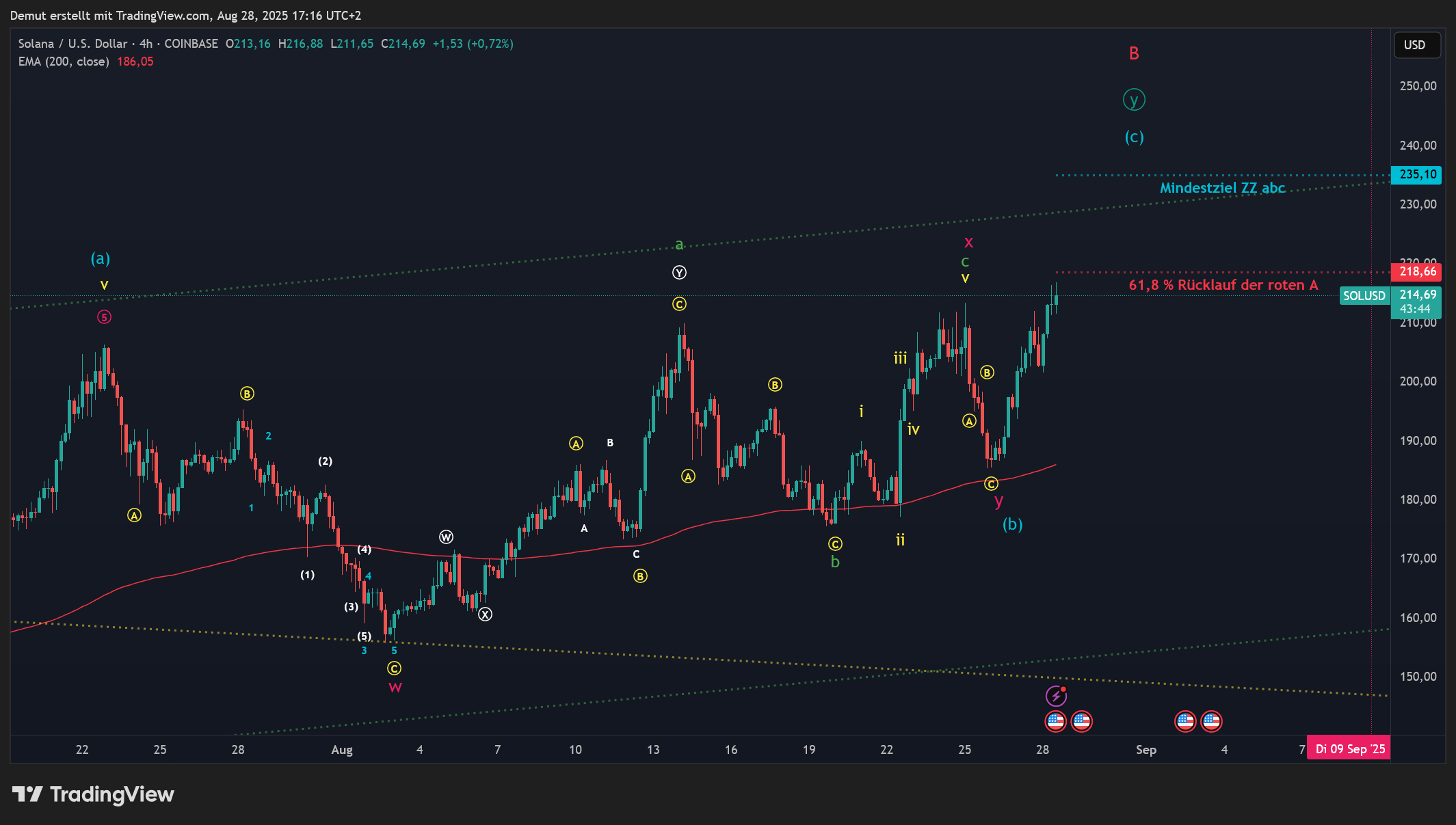Select the blue (b) wave label
The image size is (1456, 825).
(1012, 524)
